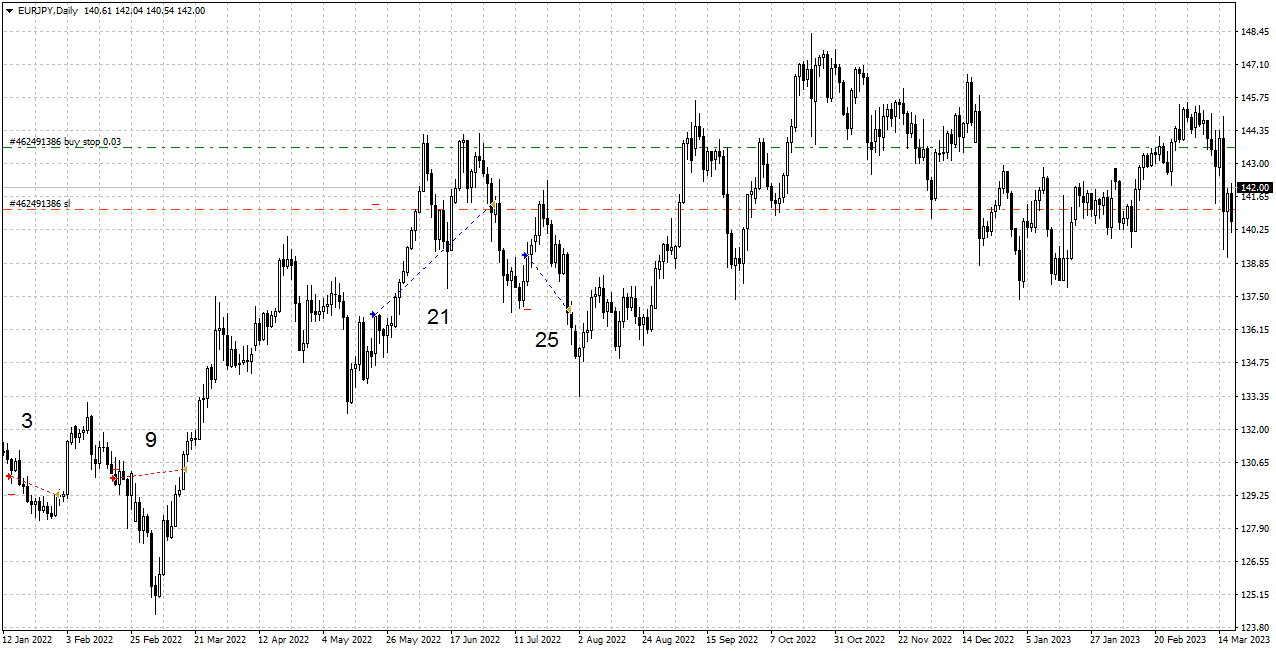Select the #462491386 buy stop 0.03 order label
Image resolution: width=1276 pixels, height=651 pixels.
point(65,142)
